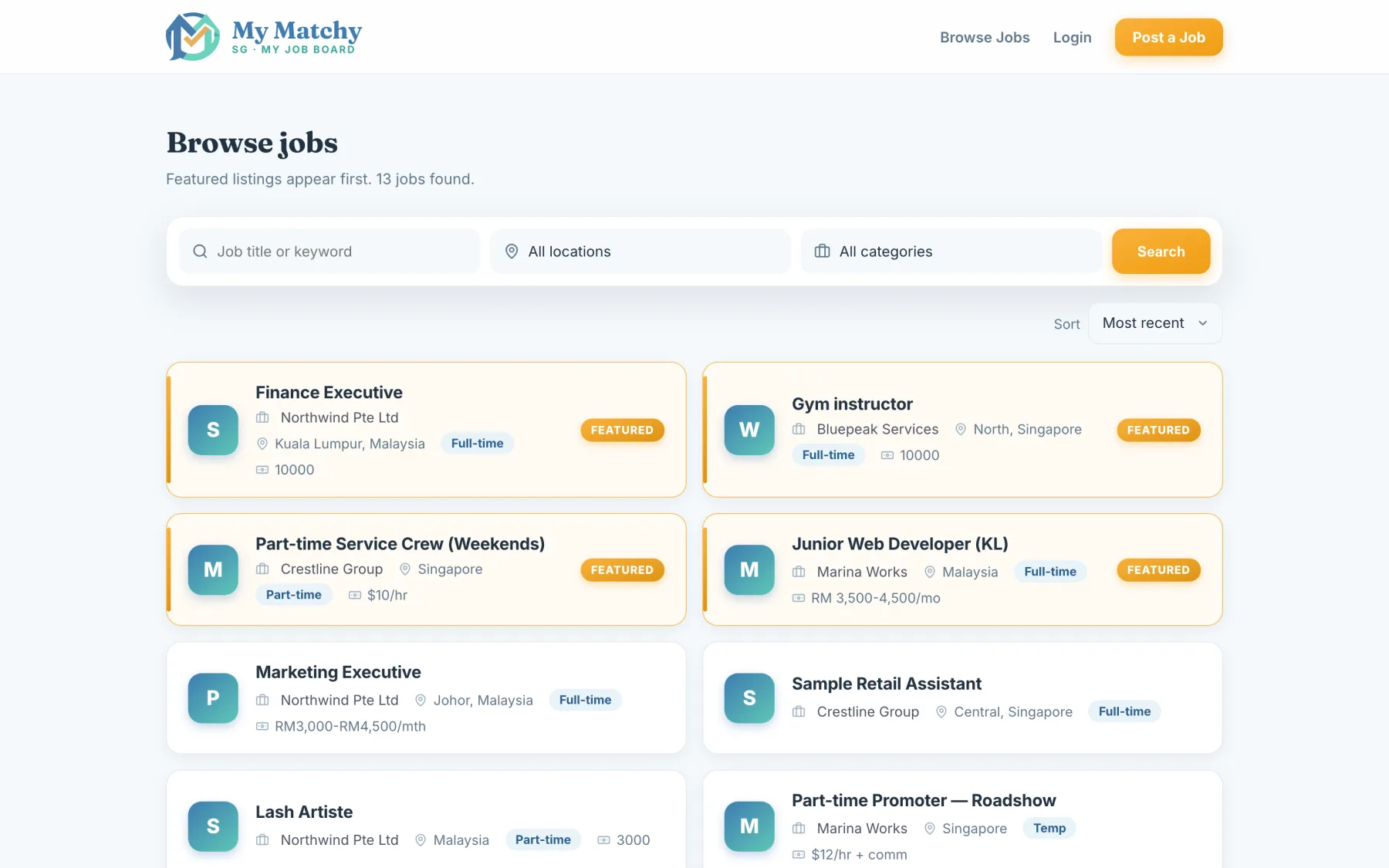Click the Temp tag on Part-time Promoter
The image size is (1389, 868).
pyautogui.click(x=1049, y=828)
